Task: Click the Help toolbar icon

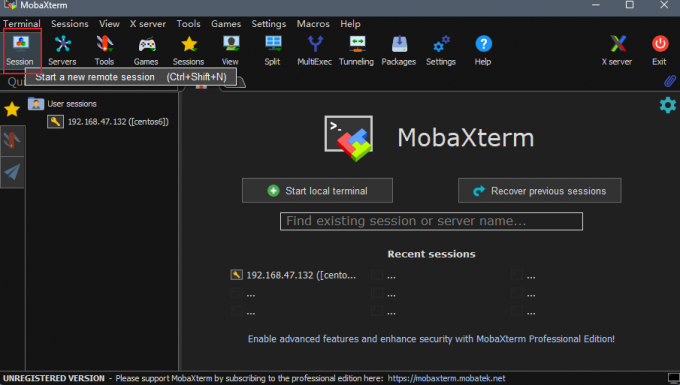Action: [x=483, y=50]
